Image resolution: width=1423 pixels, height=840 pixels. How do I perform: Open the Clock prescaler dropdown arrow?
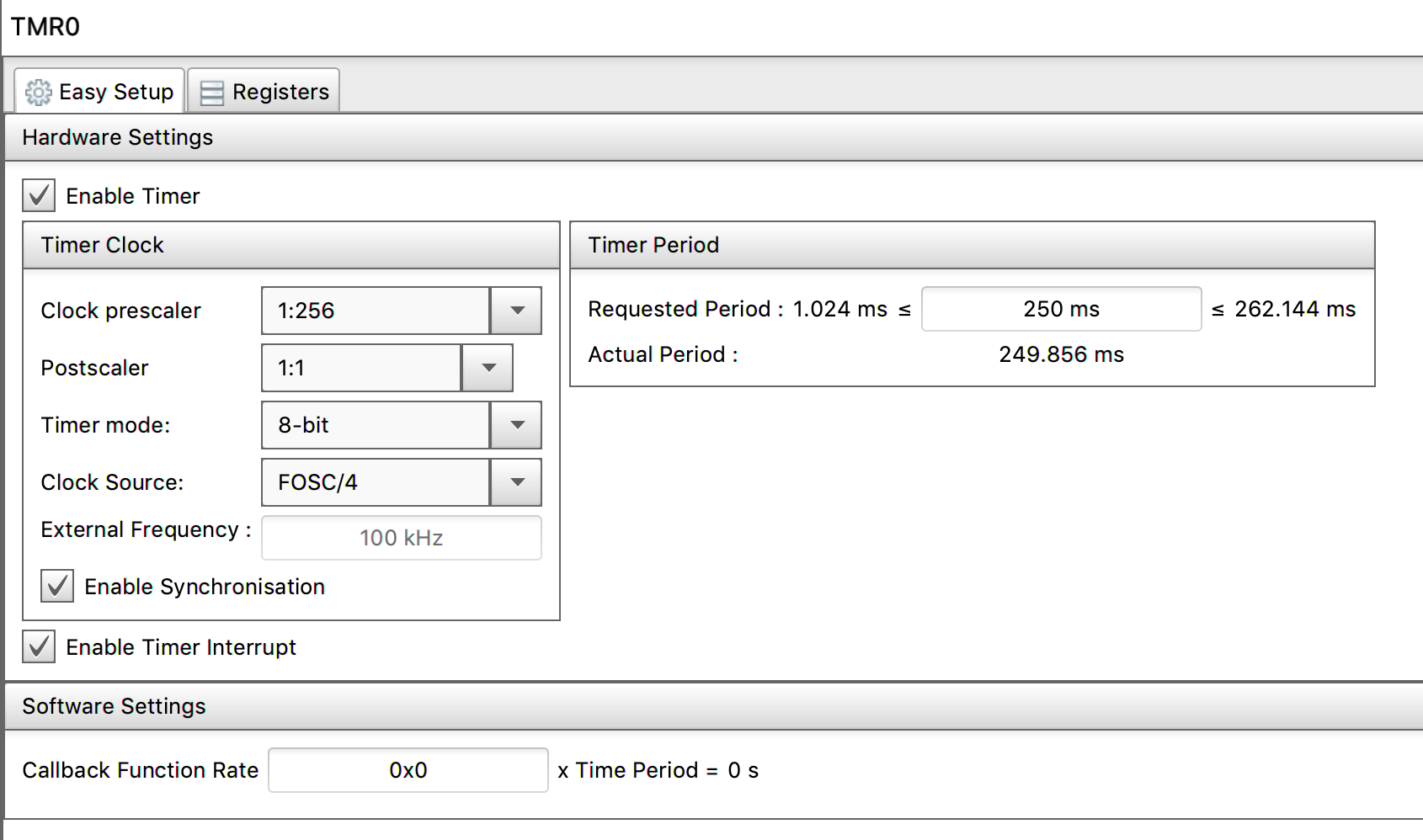pos(516,311)
